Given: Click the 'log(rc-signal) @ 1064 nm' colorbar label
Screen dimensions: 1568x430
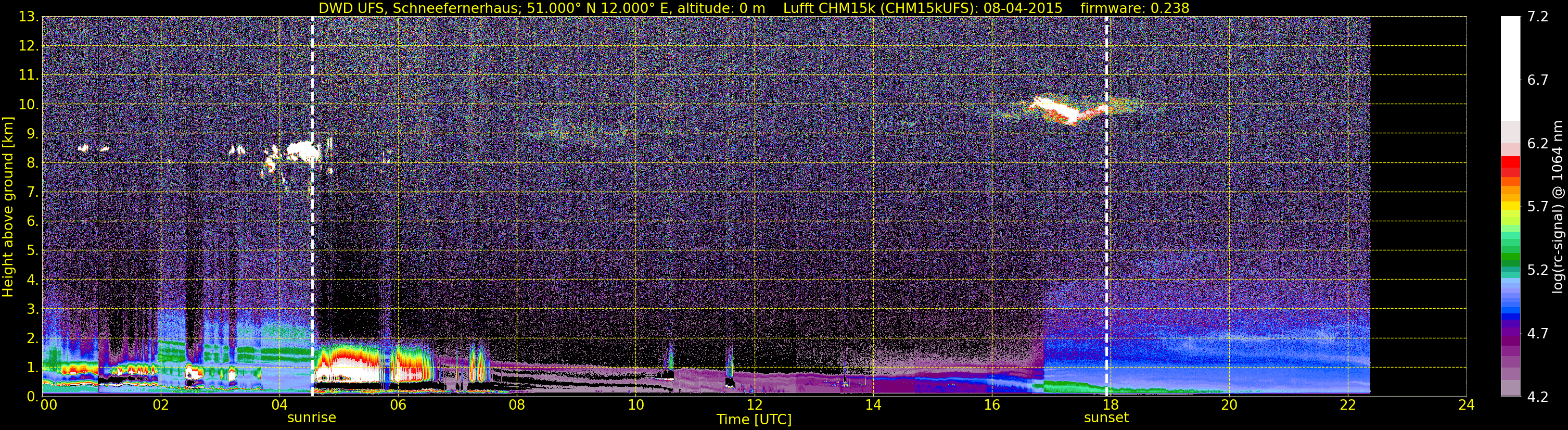Looking at the screenshot, I should pyautogui.click(x=1558, y=207).
